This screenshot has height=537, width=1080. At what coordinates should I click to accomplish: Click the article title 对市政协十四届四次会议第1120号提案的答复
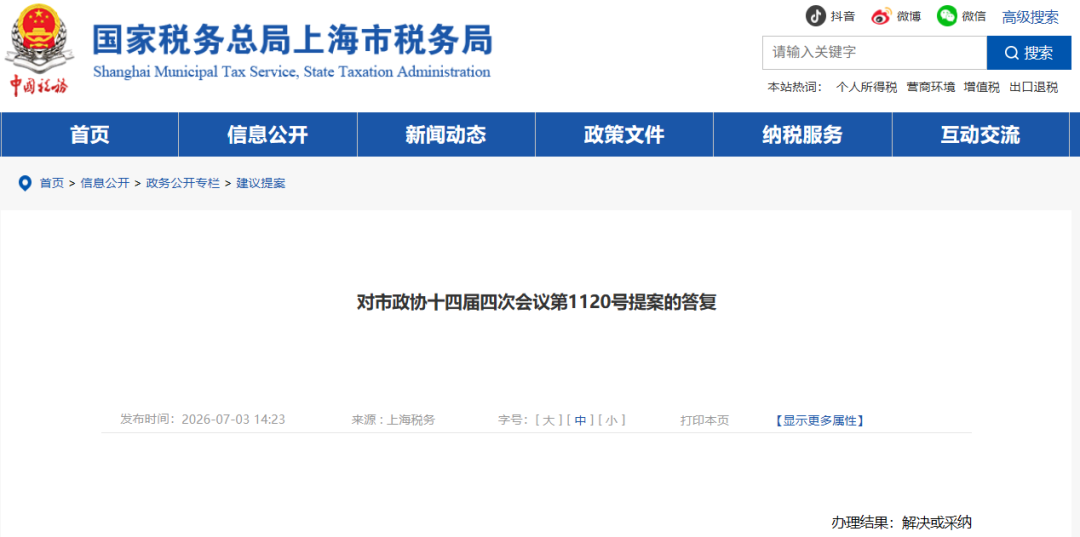pos(537,302)
